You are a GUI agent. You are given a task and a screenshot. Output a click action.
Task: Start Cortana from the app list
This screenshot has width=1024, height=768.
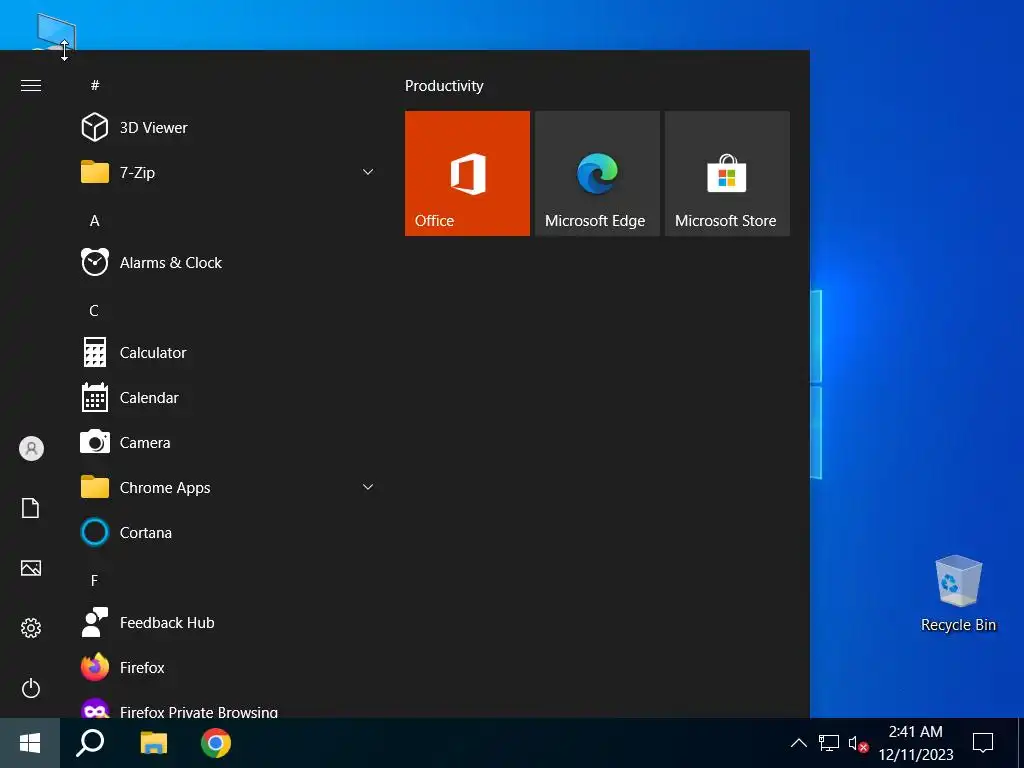point(229,533)
